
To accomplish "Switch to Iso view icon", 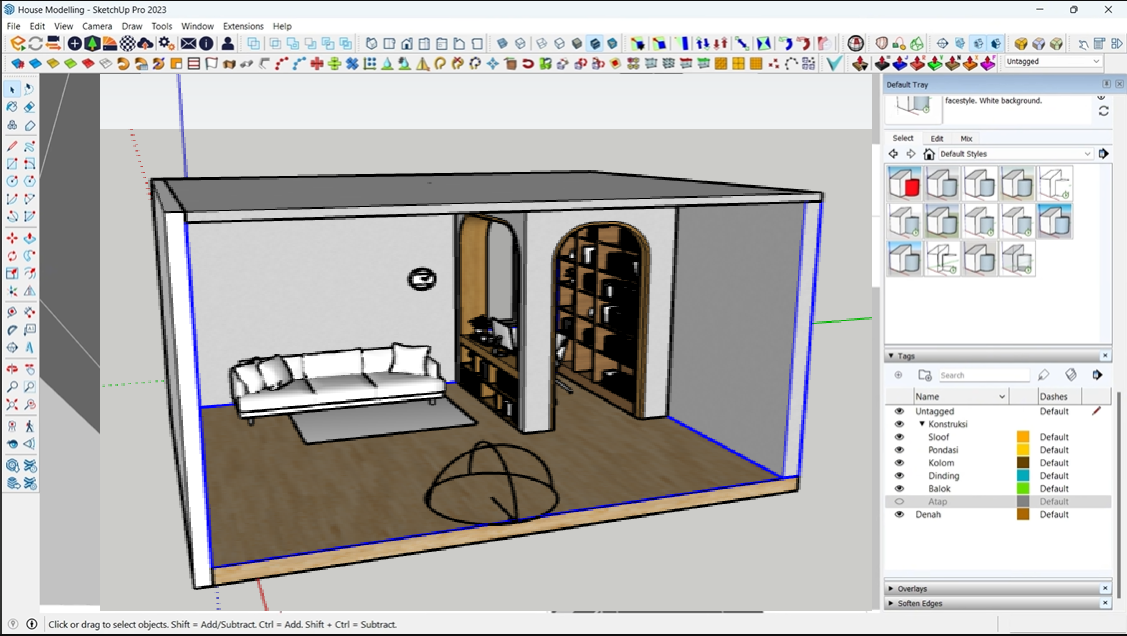I will click(372, 43).
